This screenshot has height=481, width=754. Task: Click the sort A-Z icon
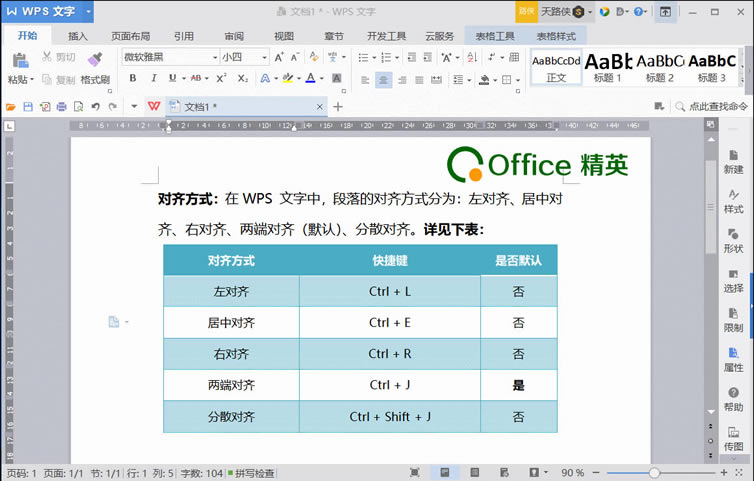pos(472,57)
